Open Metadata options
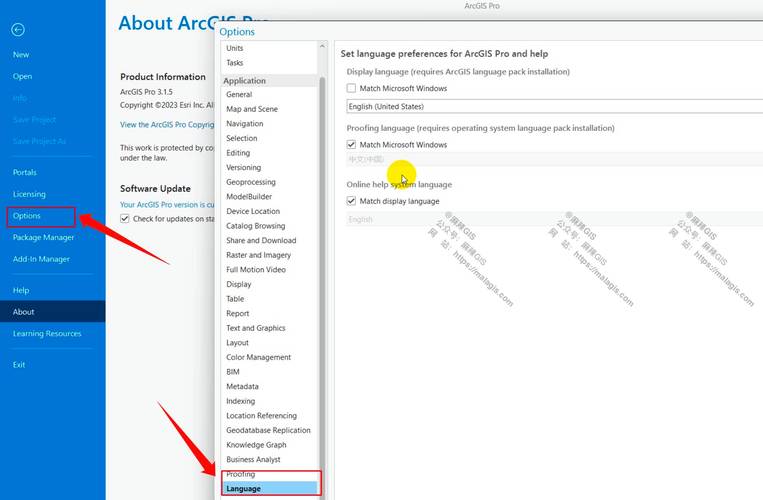Screen dimensions: 763x500 tap(242, 386)
